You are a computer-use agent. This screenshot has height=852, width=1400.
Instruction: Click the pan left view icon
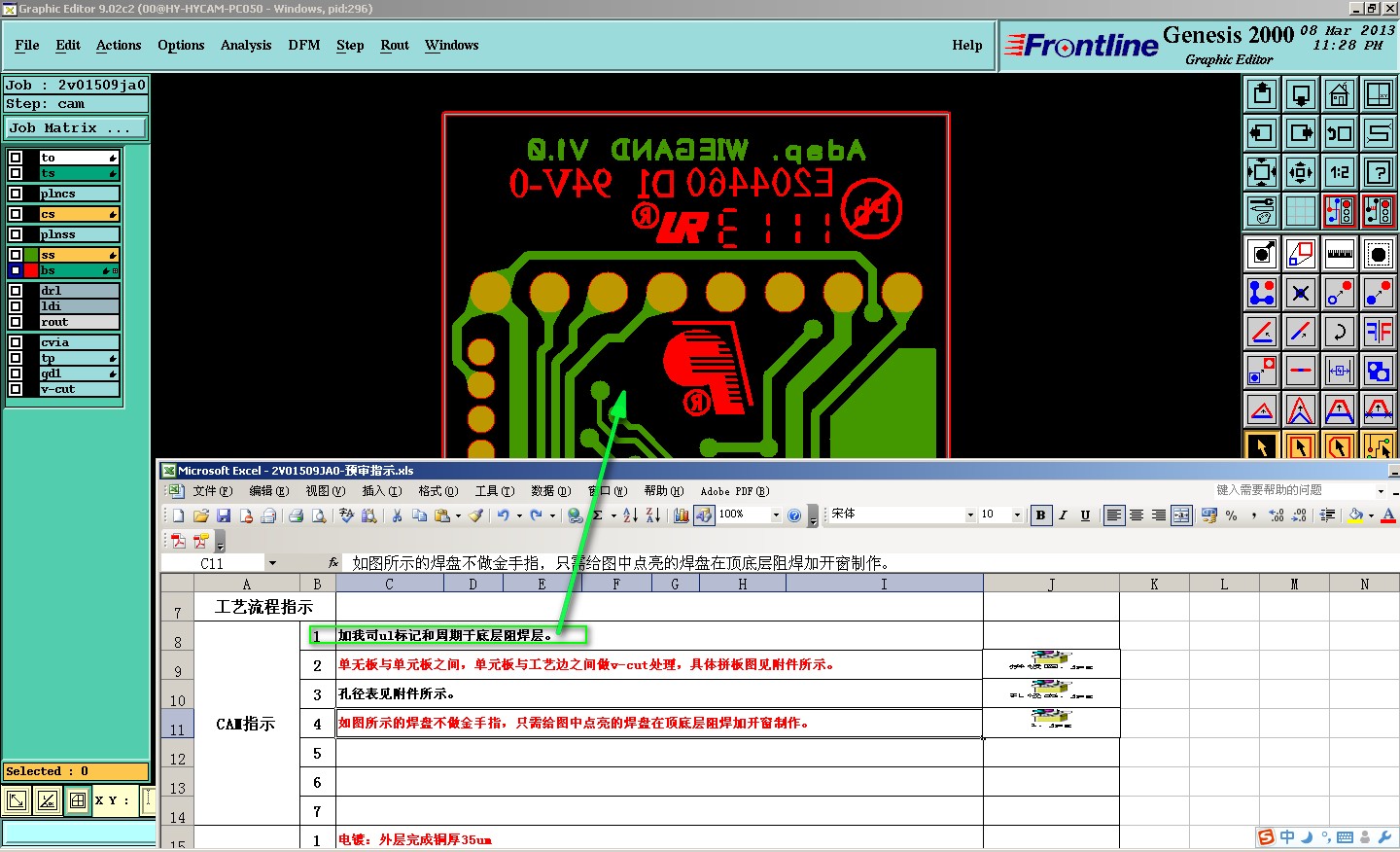coord(1262,133)
